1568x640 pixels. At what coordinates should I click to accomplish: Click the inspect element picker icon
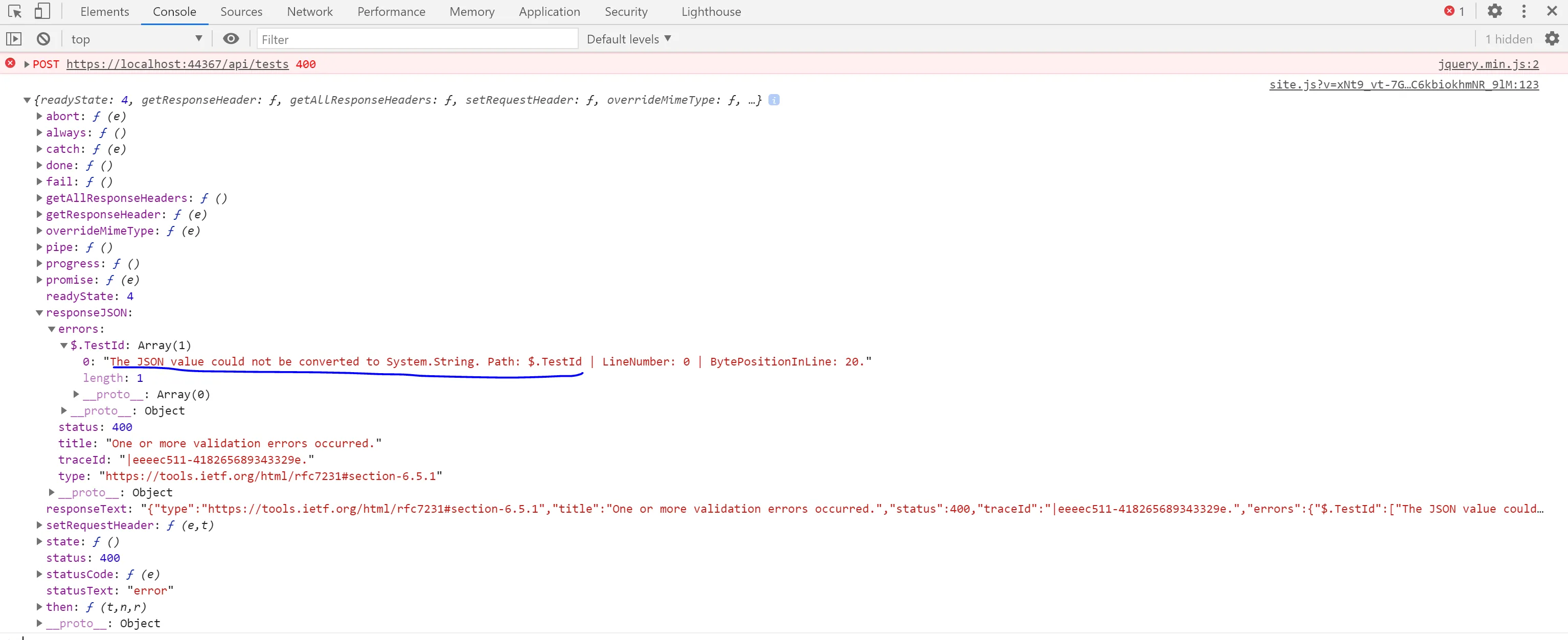point(15,12)
